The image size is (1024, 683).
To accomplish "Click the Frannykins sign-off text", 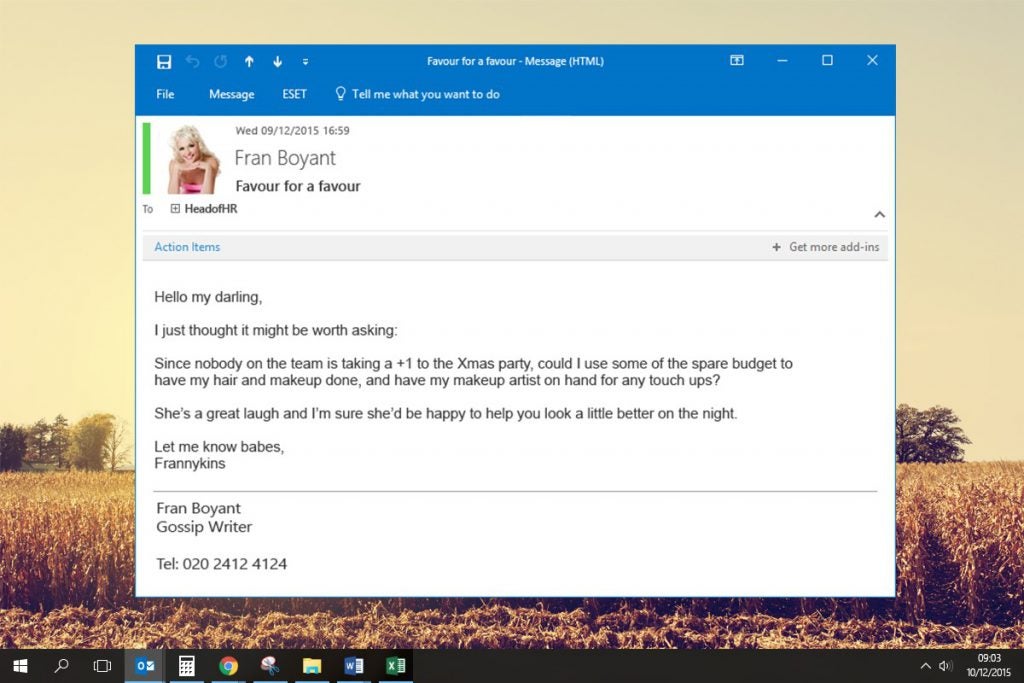I will pos(190,464).
